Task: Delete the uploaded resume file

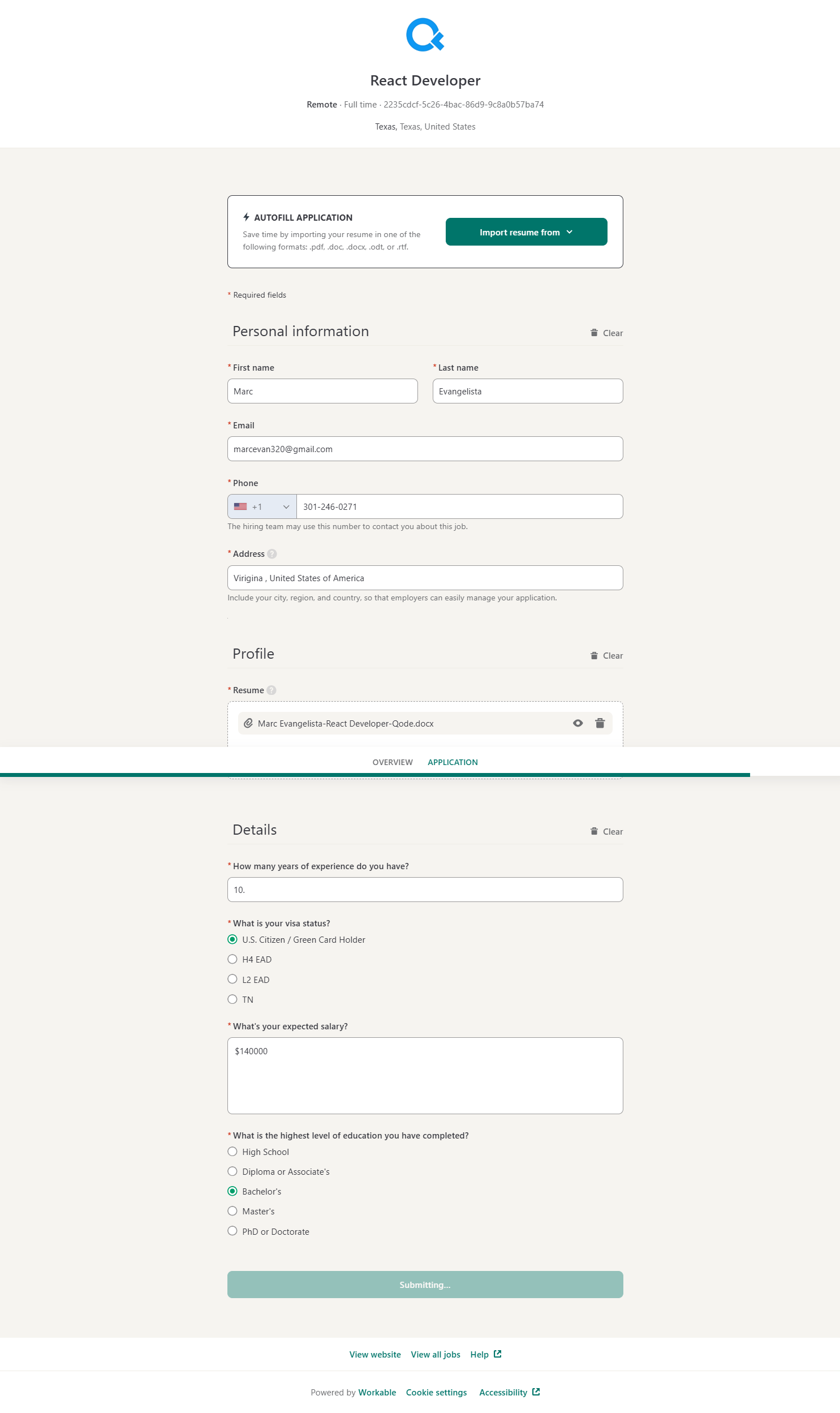Action: click(x=600, y=723)
